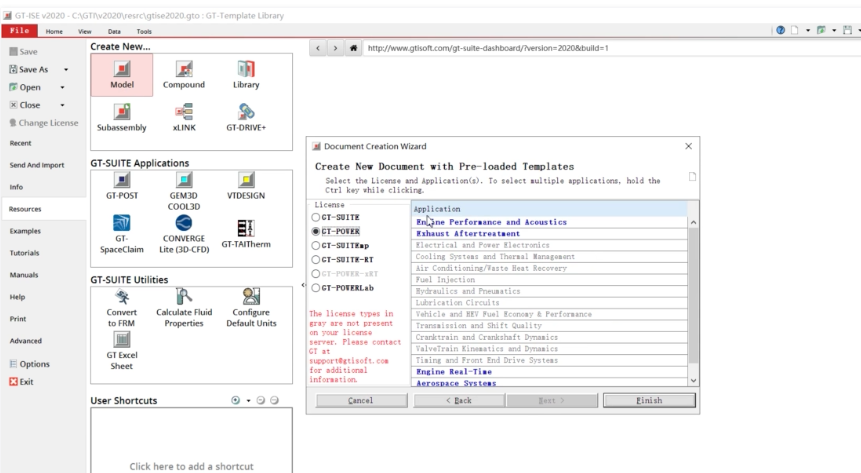Close the Document Creation Wizard dialog
The width and height of the screenshot is (861, 473).
[688, 146]
